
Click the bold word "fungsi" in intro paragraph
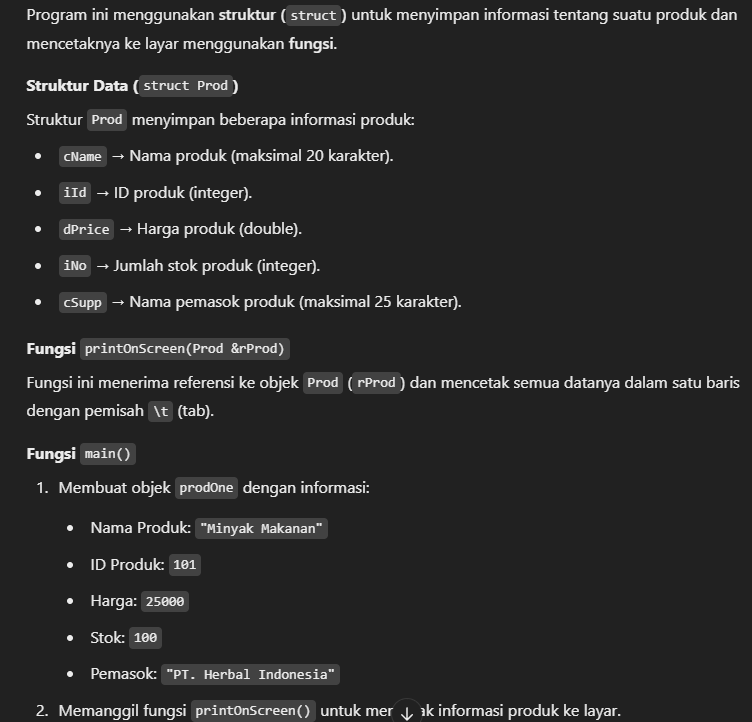click(x=312, y=46)
